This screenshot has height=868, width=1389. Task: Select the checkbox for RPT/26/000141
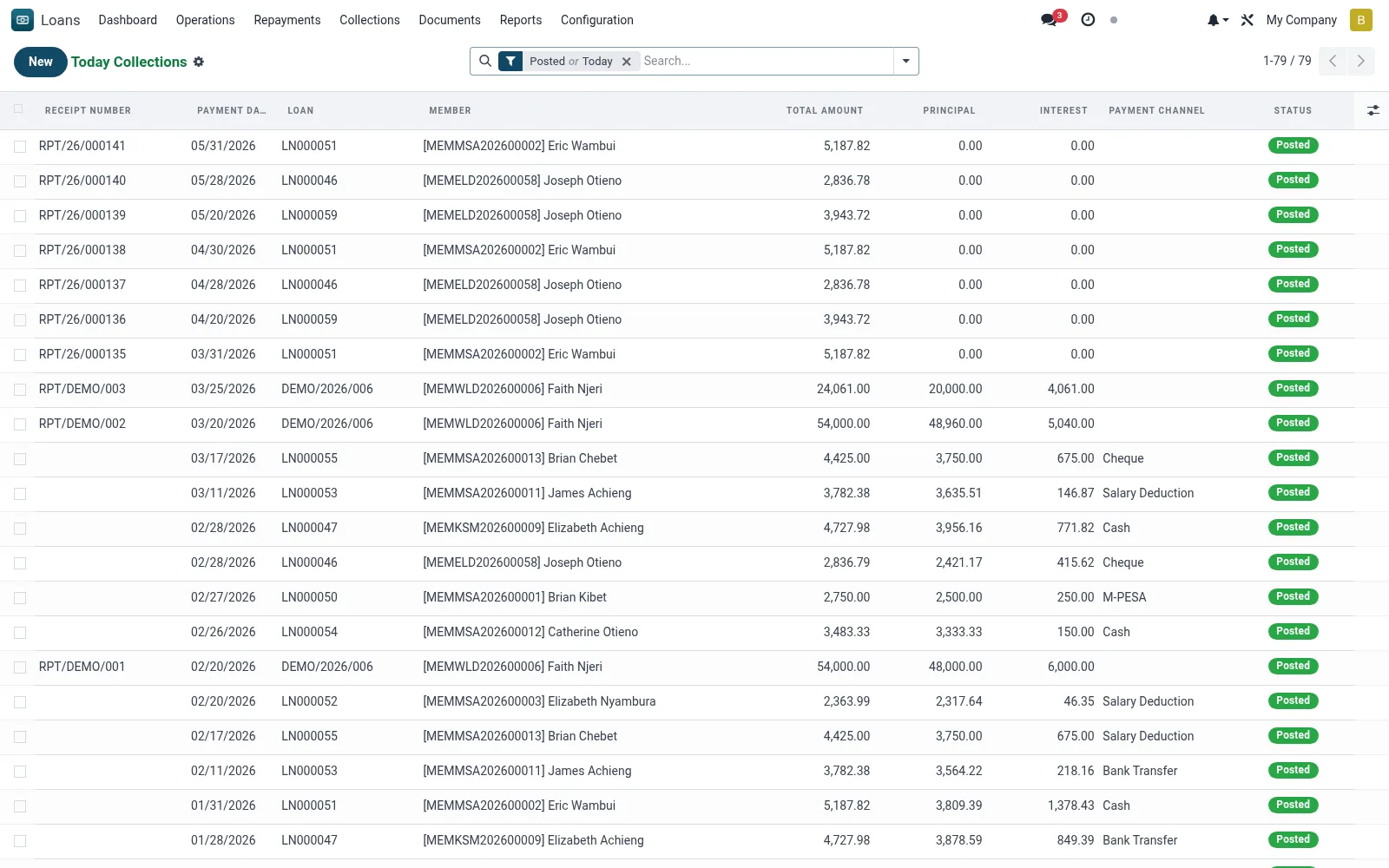(20, 147)
